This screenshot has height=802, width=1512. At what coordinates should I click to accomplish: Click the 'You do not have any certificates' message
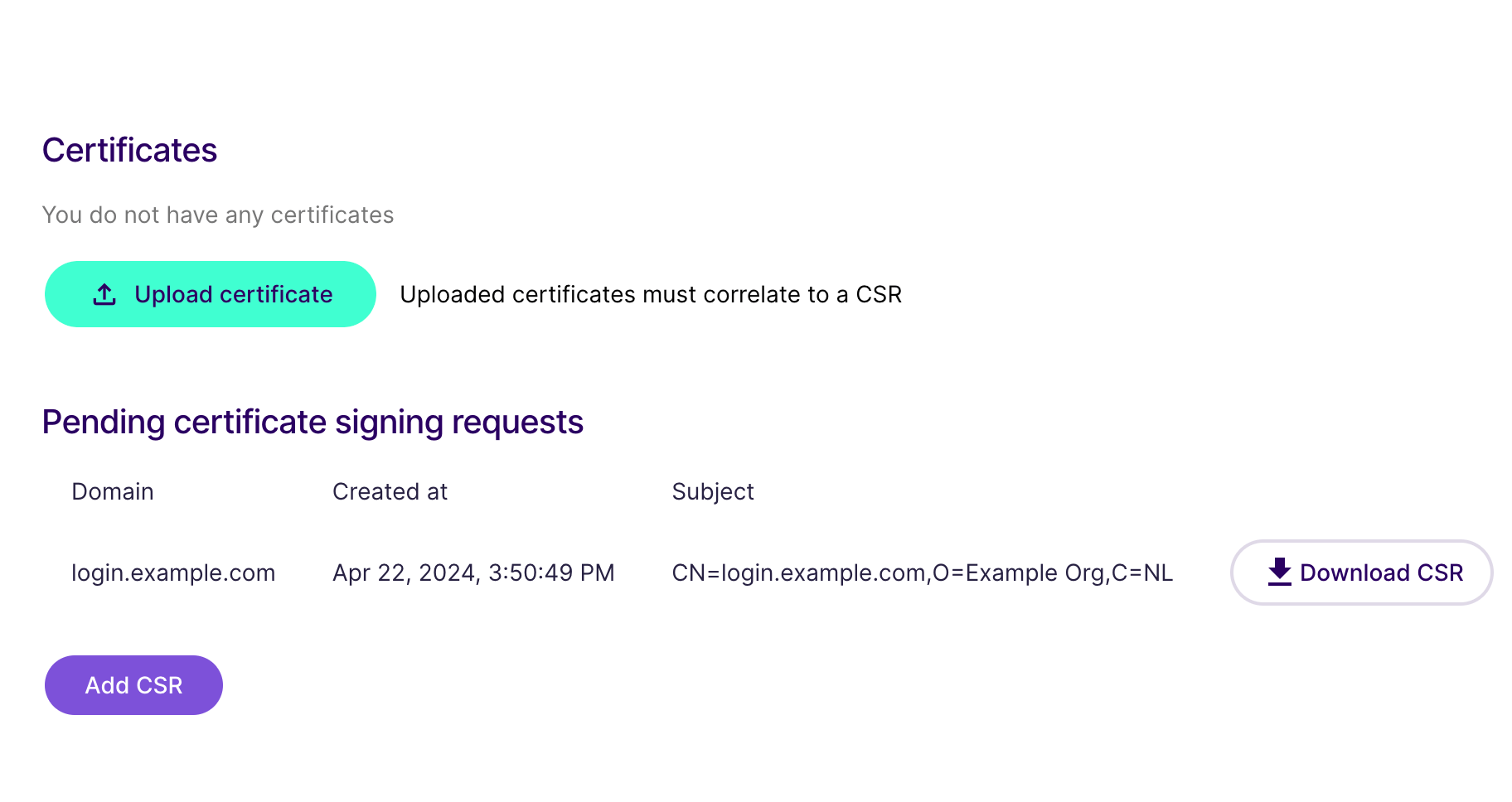(x=218, y=215)
